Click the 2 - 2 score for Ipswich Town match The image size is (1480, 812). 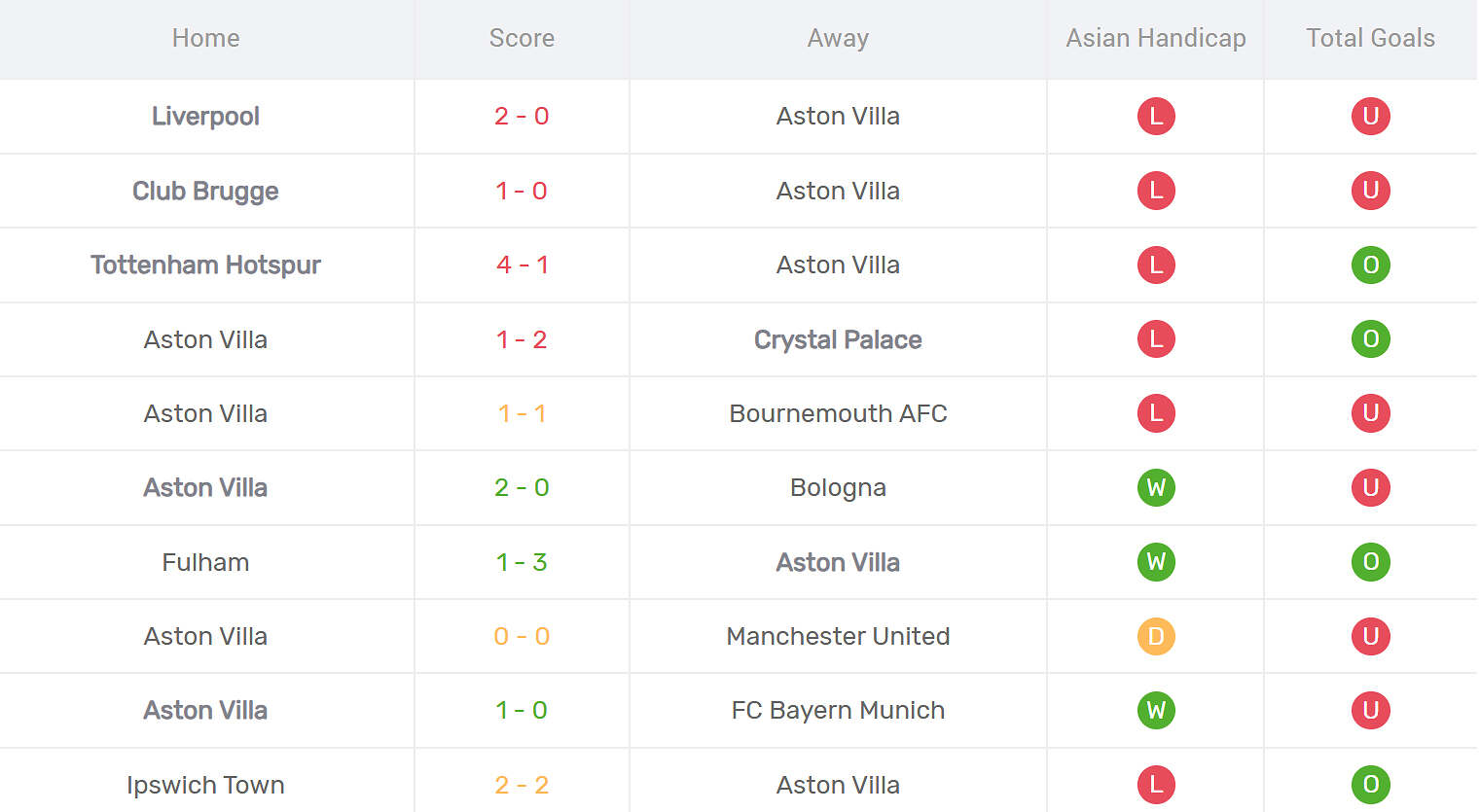coord(522,785)
